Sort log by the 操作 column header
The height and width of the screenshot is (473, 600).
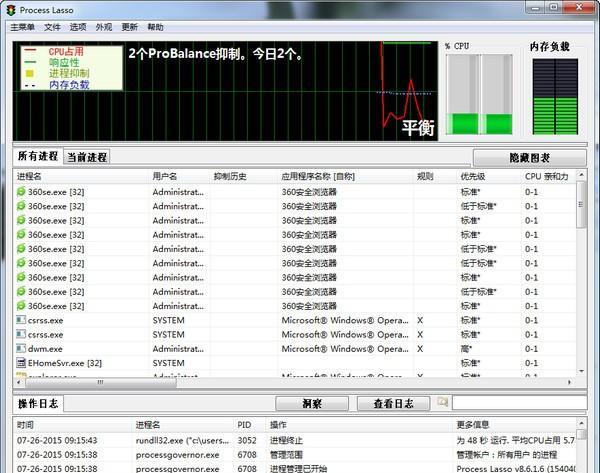pyautogui.click(x=278, y=425)
